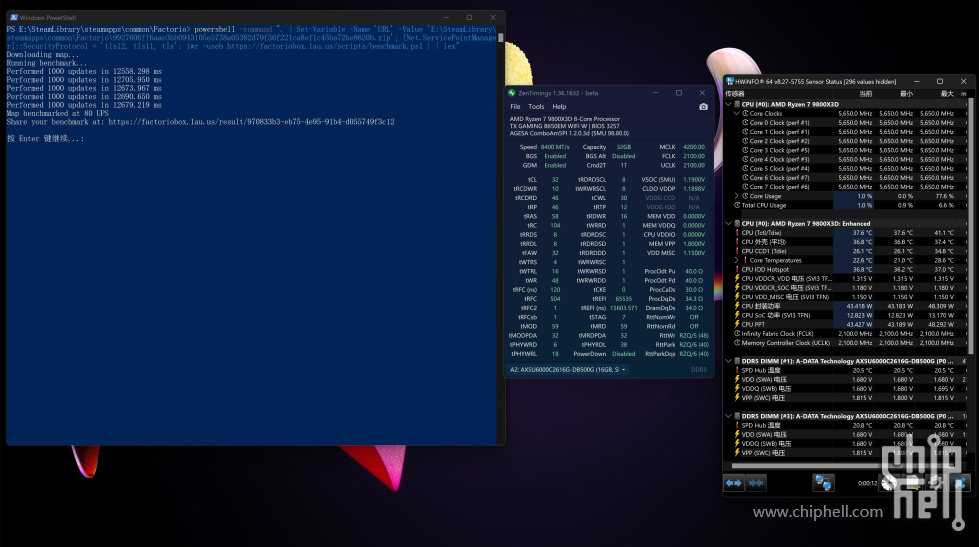Image resolution: width=979 pixels, height=547 pixels.
Task: Click the HWiNFO elapsed timer 0:00:12
Action: [867, 483]
